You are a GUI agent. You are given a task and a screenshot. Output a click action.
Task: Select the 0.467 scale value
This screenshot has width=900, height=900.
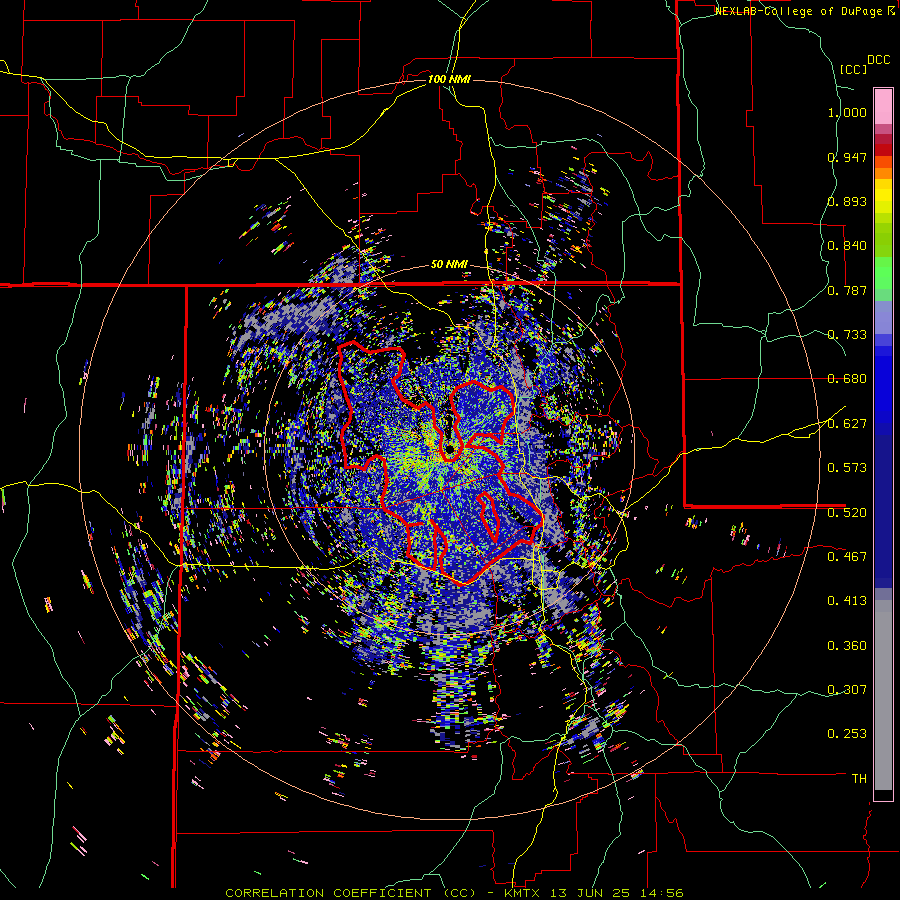(x=847, y=557)
